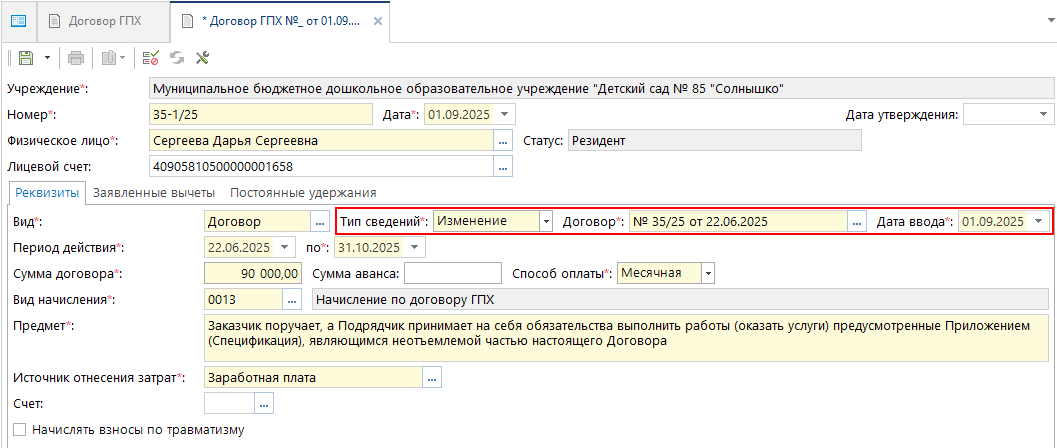
Task: Click the start date 22.06.2025 field
Action: [240, 247]
